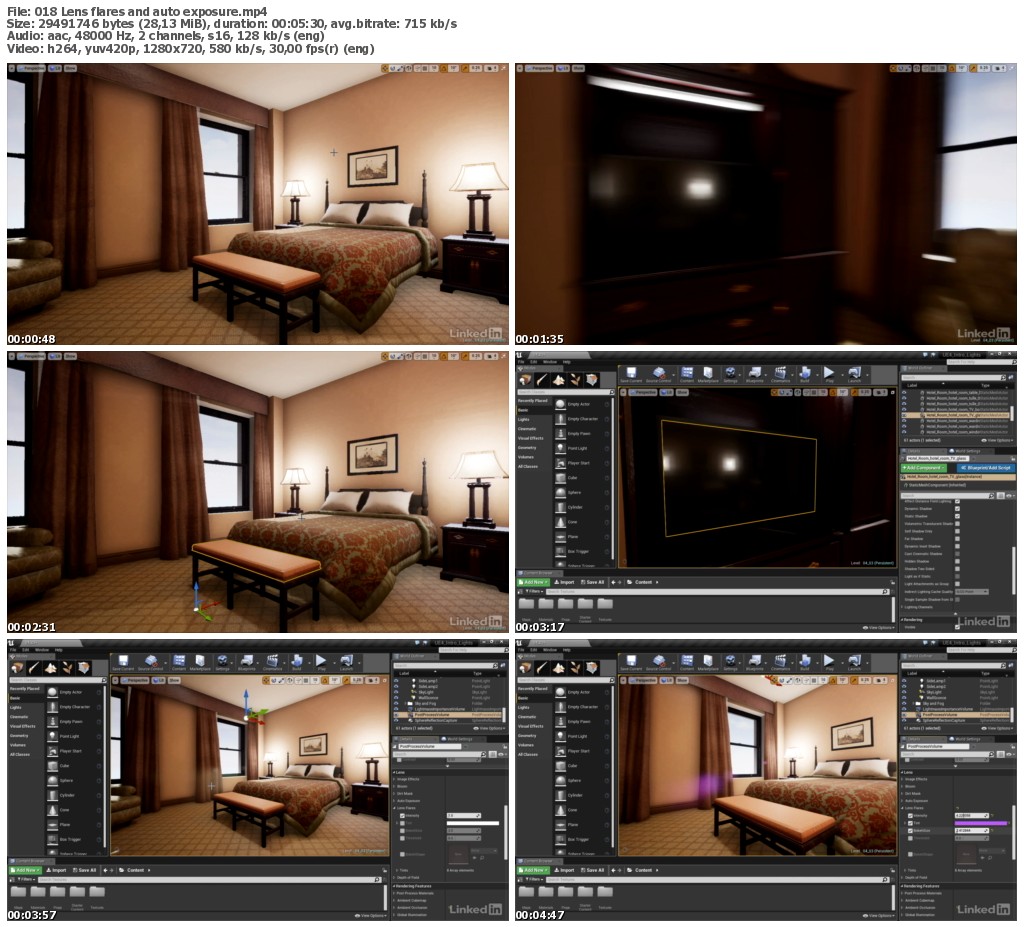Pick Point Light icon in 00:03:17 frame
The height and width of the screenshot is (927, 1024).
click(560, 448)
